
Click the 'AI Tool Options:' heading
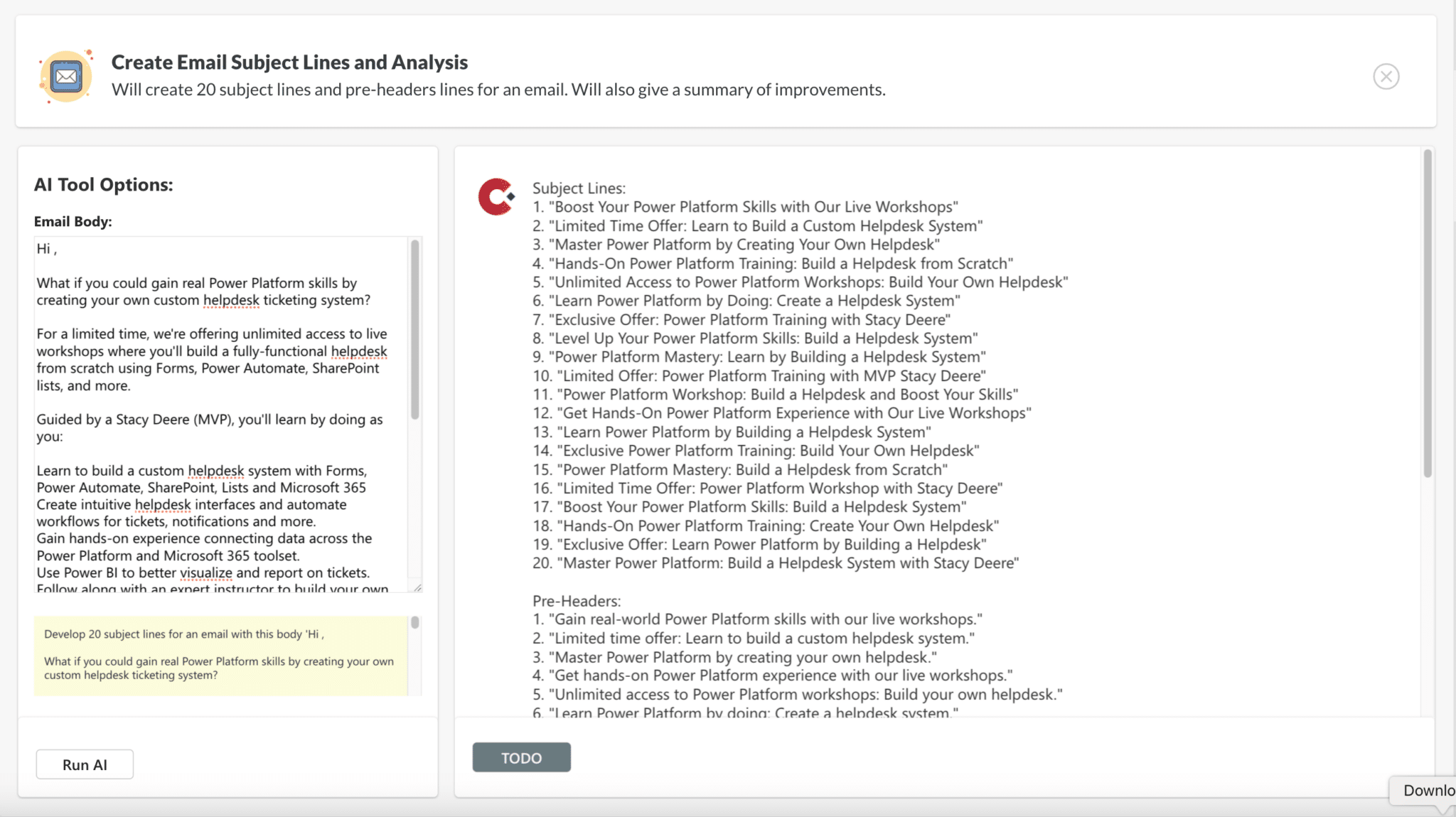pyautogui.click(x=104, y=185)
